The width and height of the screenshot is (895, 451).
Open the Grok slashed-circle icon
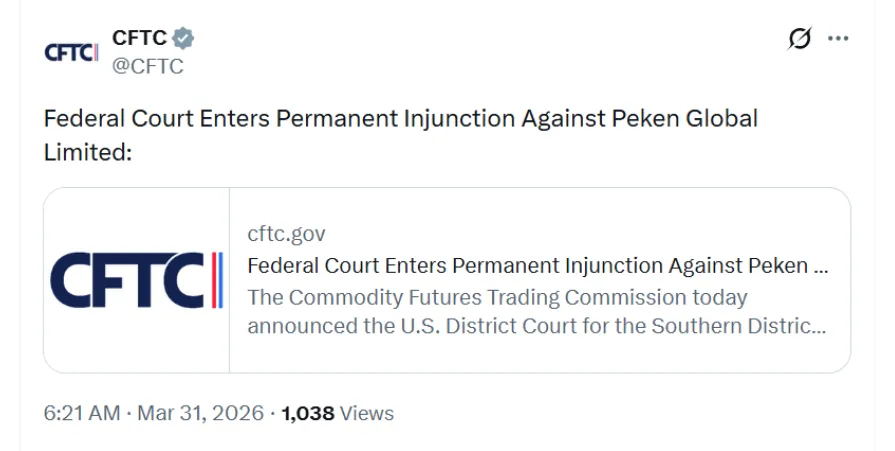pos(799,39)
